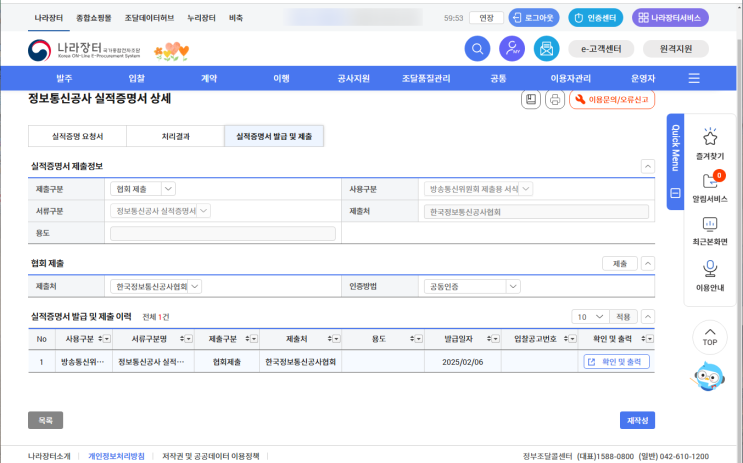Collapse the 실적증명서 제출정보 section
This screenshot has width=743, height=463.
pos(647,165)
